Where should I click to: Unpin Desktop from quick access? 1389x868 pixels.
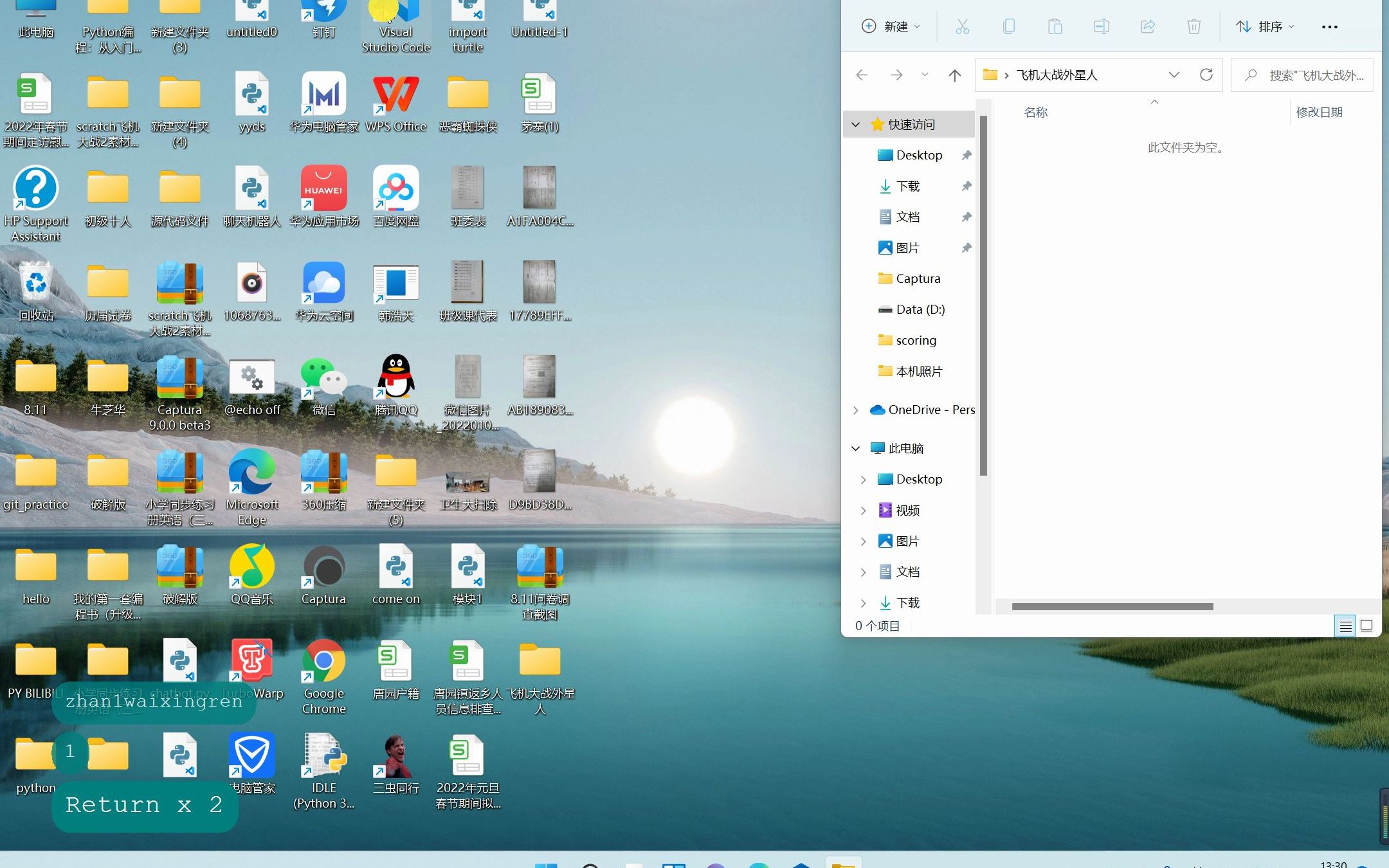point(966,155)
